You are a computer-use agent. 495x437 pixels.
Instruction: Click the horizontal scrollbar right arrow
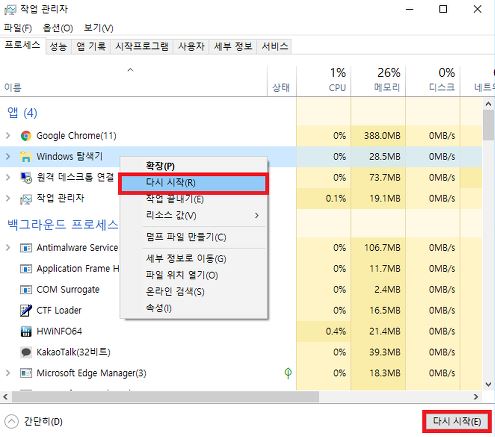click(476, 397)
